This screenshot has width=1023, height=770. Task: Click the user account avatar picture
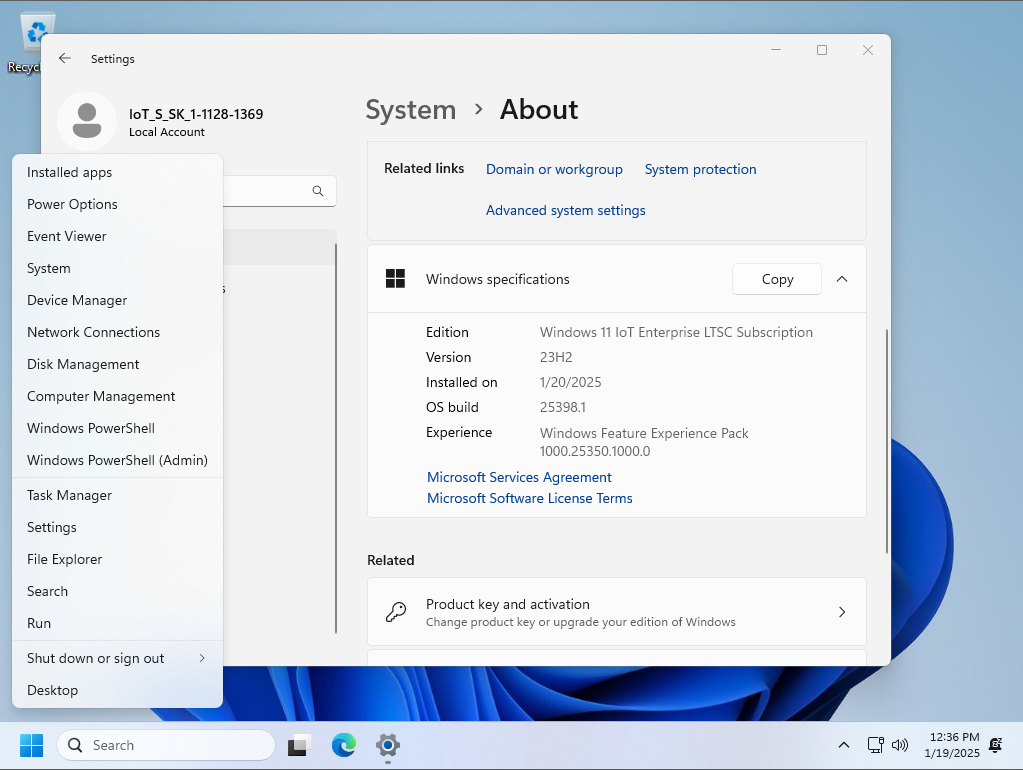click(x=87, y=121)
